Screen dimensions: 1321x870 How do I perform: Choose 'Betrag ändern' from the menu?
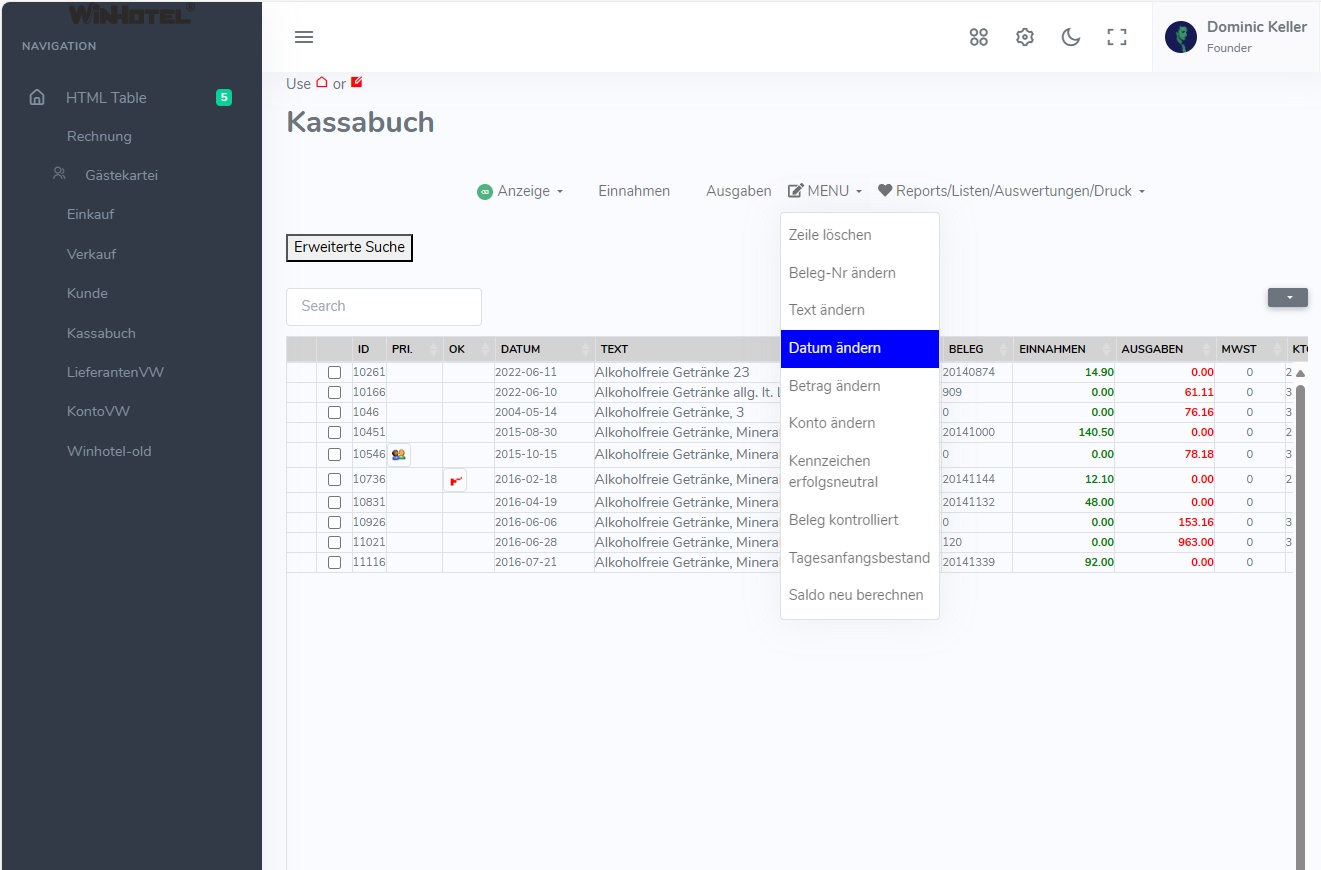pos(860,386)
